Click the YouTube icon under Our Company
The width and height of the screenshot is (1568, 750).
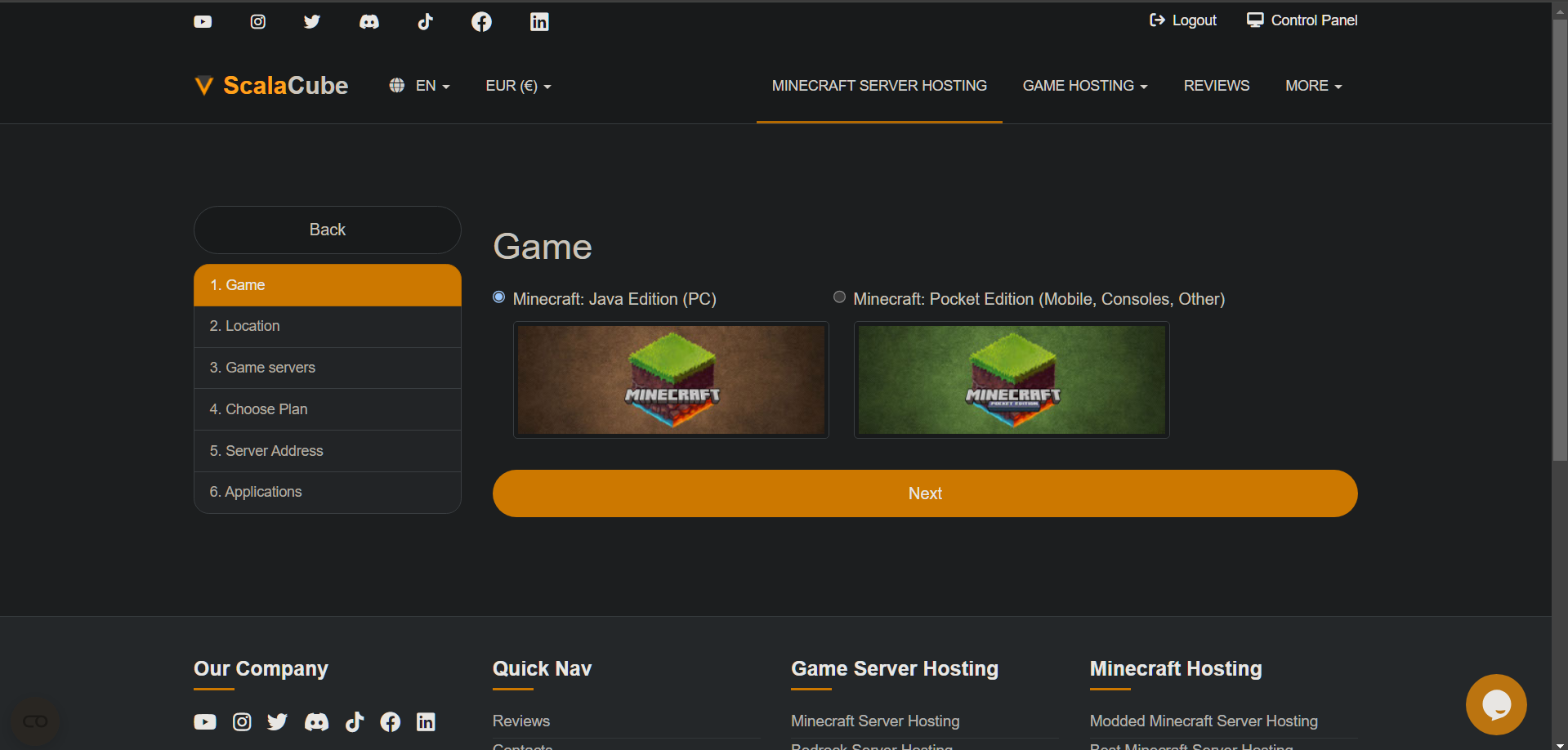[205, 722]
